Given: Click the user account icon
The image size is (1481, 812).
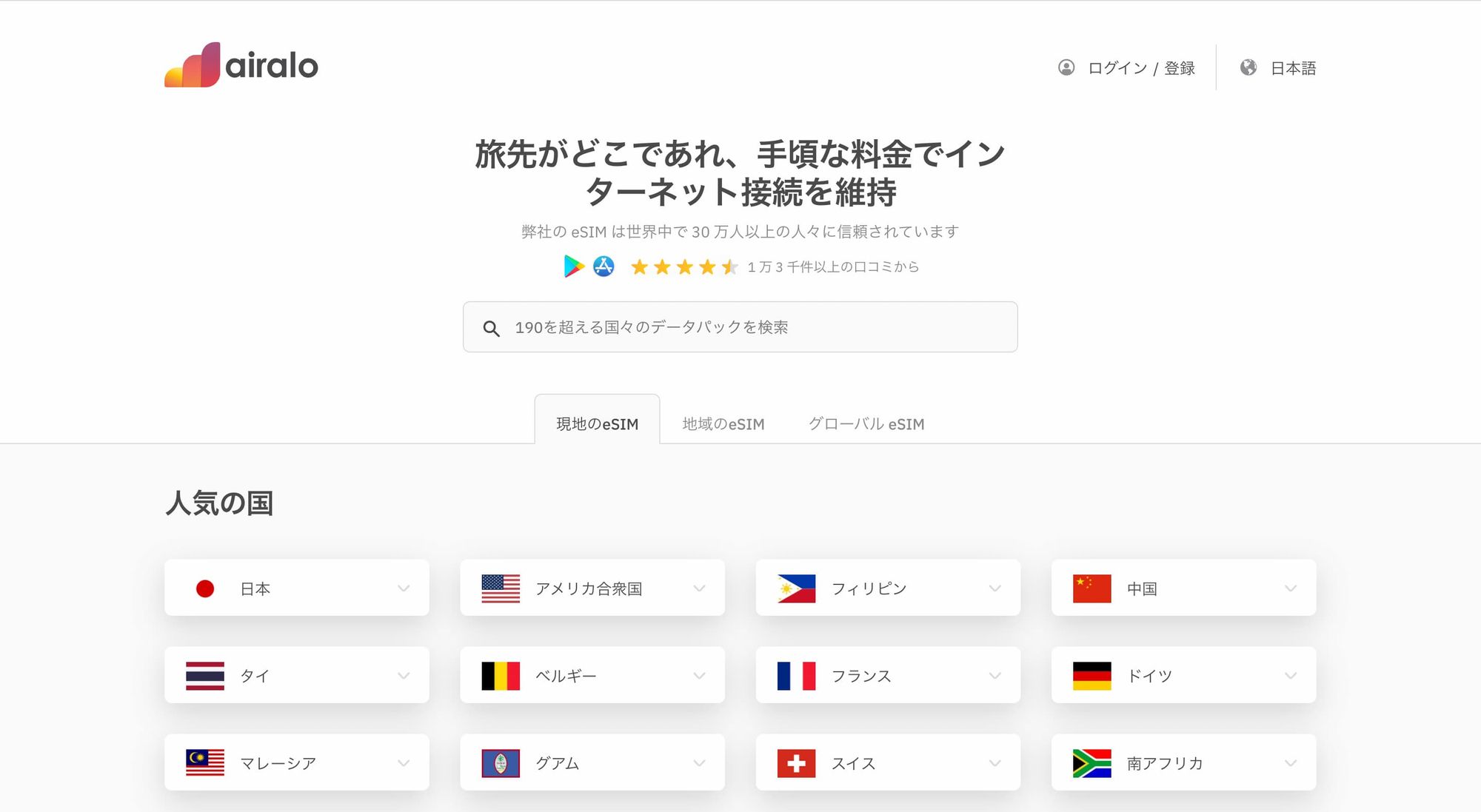Looking at the screenshot, I should 1066,67.
